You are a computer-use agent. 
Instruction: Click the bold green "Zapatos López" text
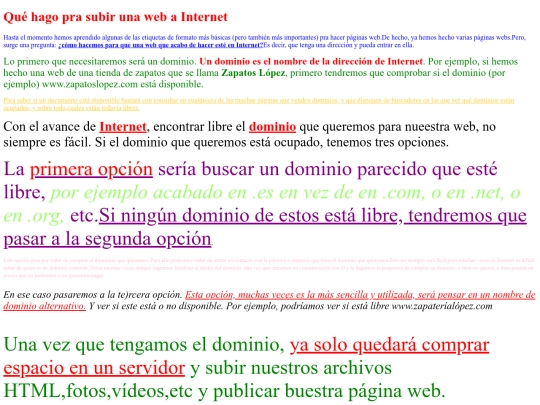253,73
